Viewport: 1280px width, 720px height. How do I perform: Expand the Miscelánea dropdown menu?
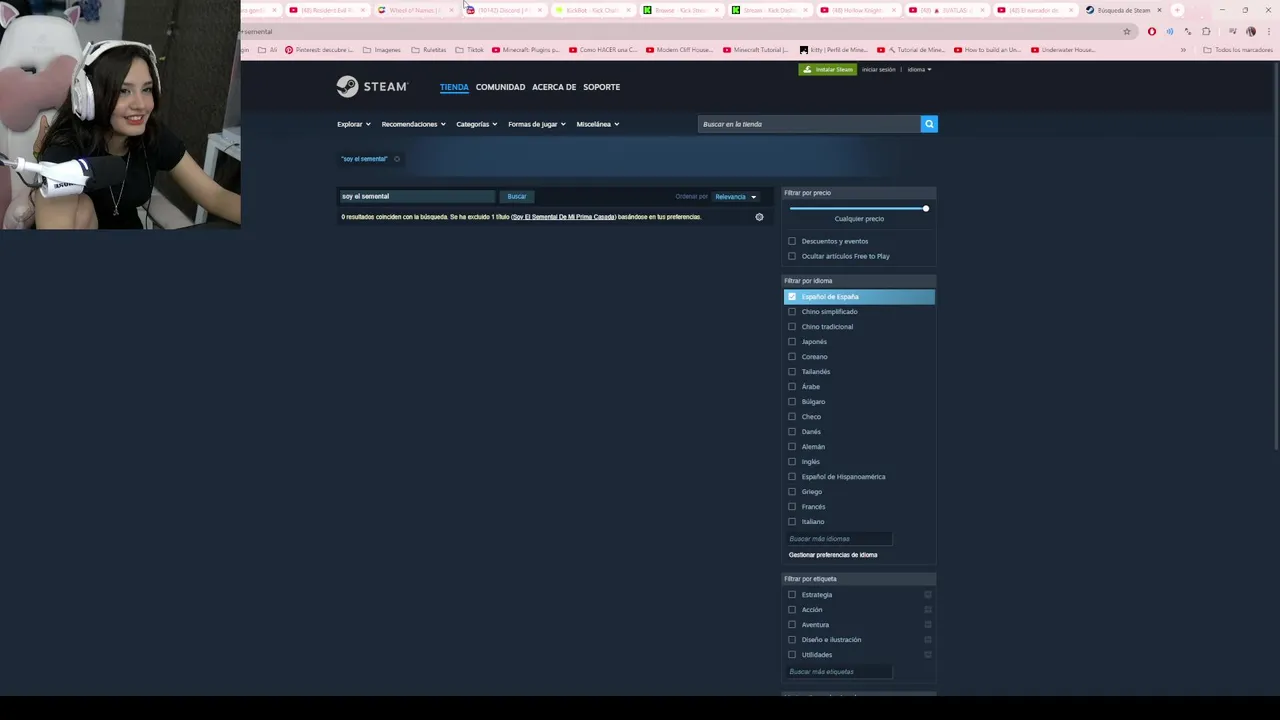coord(598,124)
